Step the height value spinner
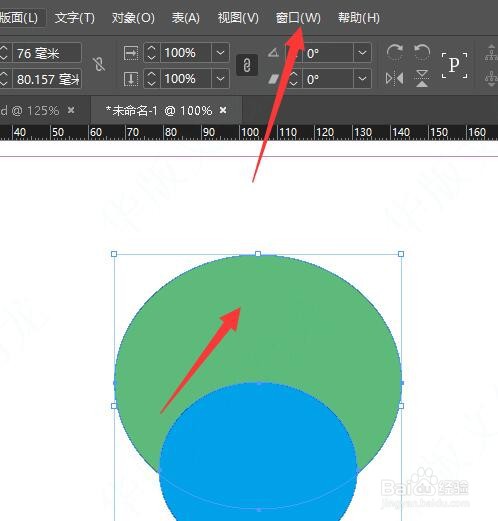Screen dimensions: 498x521 (3, 79)
